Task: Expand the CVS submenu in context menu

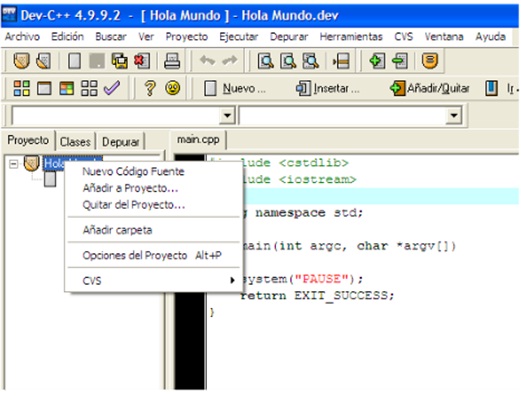Action: 154,281
